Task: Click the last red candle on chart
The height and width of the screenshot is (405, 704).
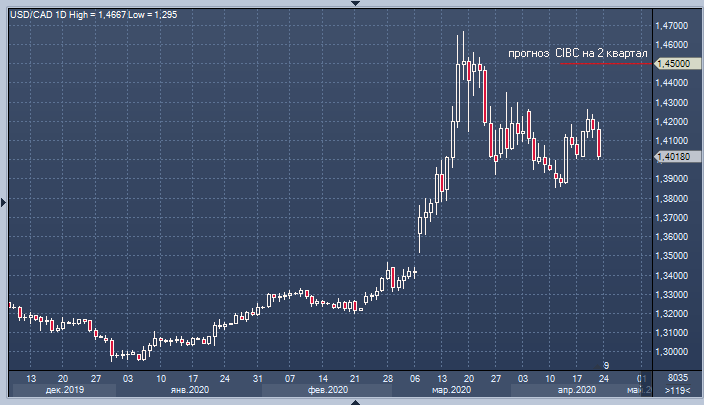Action: [x=599, y=143]
